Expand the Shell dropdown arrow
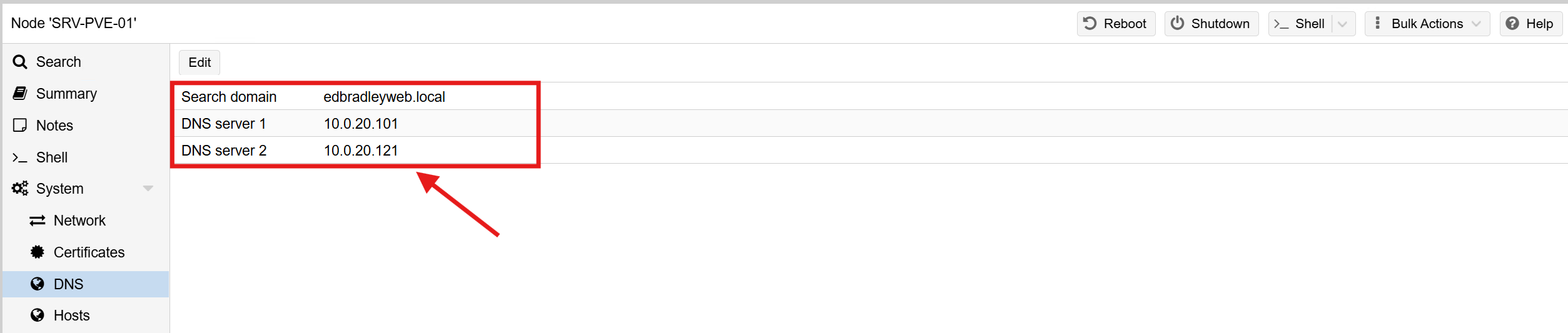 point(1342,24)
